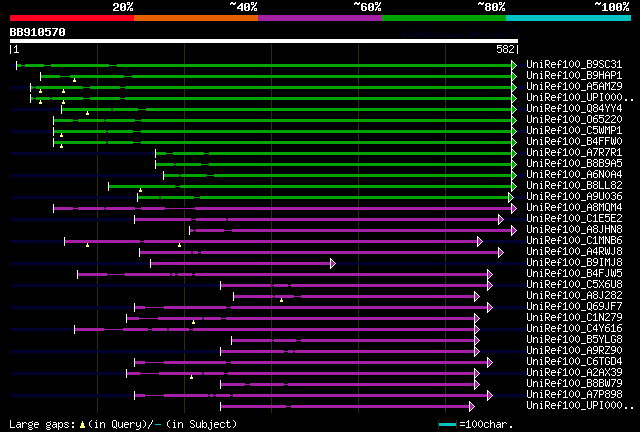This screenshot has height=432, width=640.
Task: Click the arrowhead ending the UniRef100_A7P898 alignment
Action: 490,395
